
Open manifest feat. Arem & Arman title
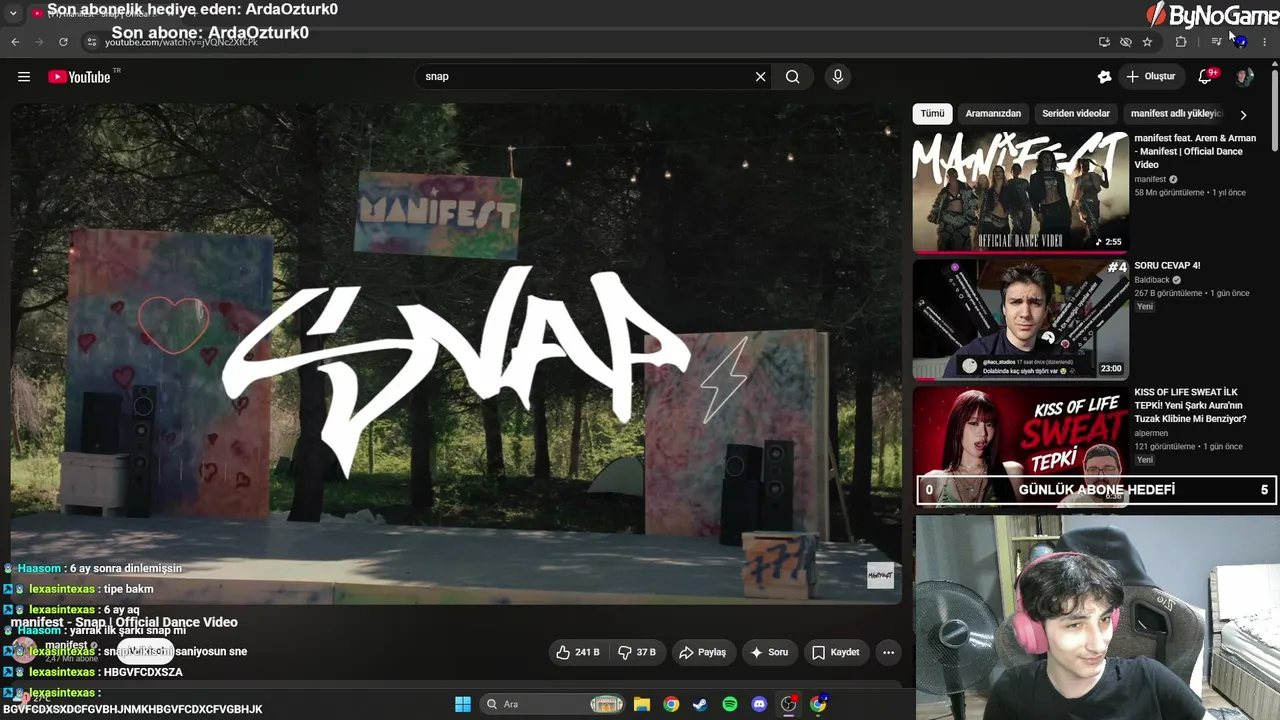click(1195, 151)
